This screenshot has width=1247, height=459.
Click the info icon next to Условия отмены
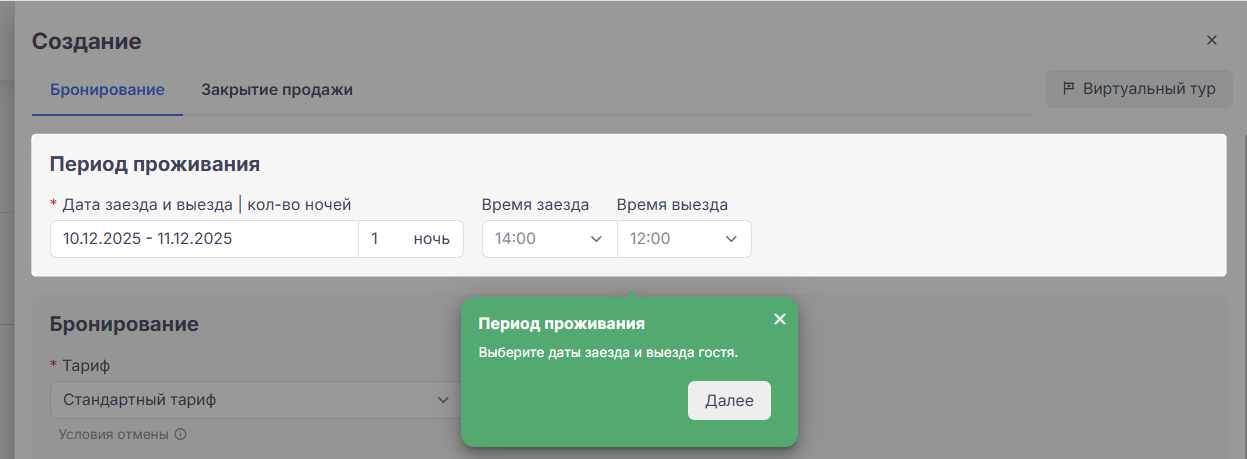[181, 435]
